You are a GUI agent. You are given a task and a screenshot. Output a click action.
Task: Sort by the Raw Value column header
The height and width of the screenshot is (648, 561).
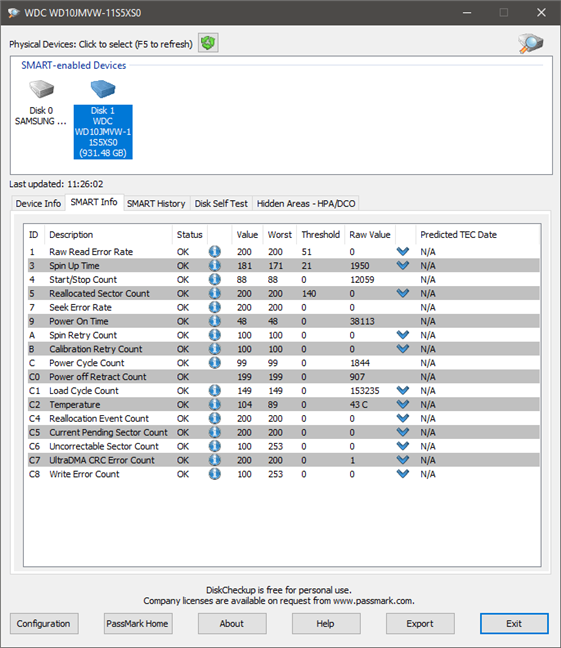tap(370, 234)
